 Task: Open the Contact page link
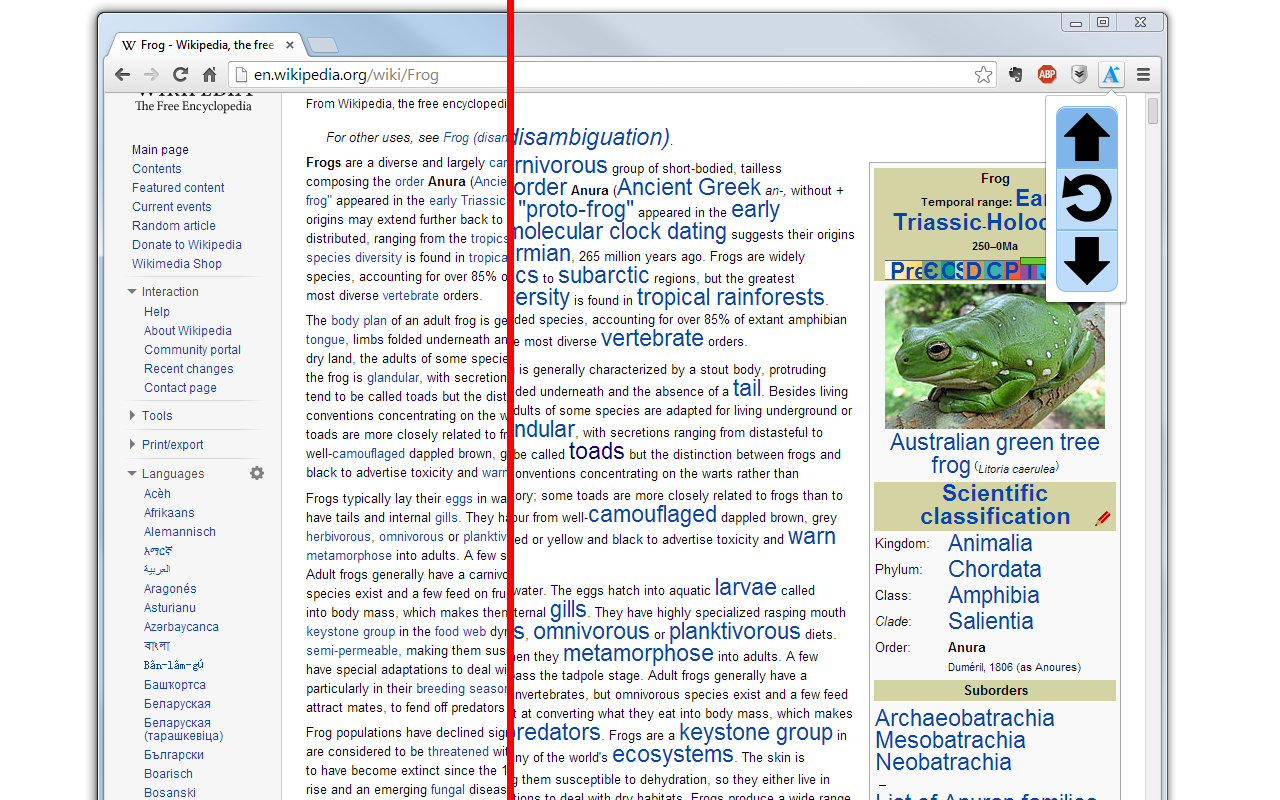pyautogui.click(x=180, y=388)
